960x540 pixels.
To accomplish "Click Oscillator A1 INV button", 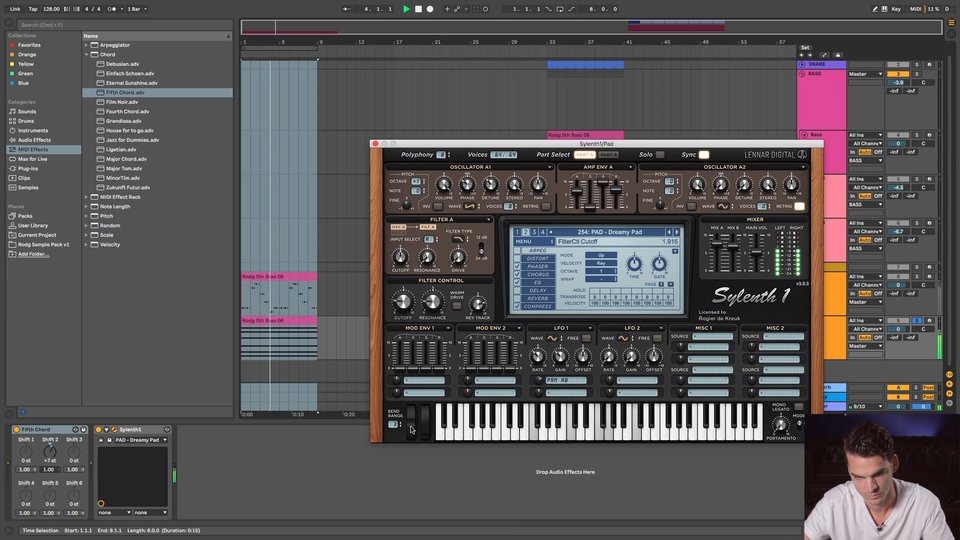I will click(x=438, y=206).
